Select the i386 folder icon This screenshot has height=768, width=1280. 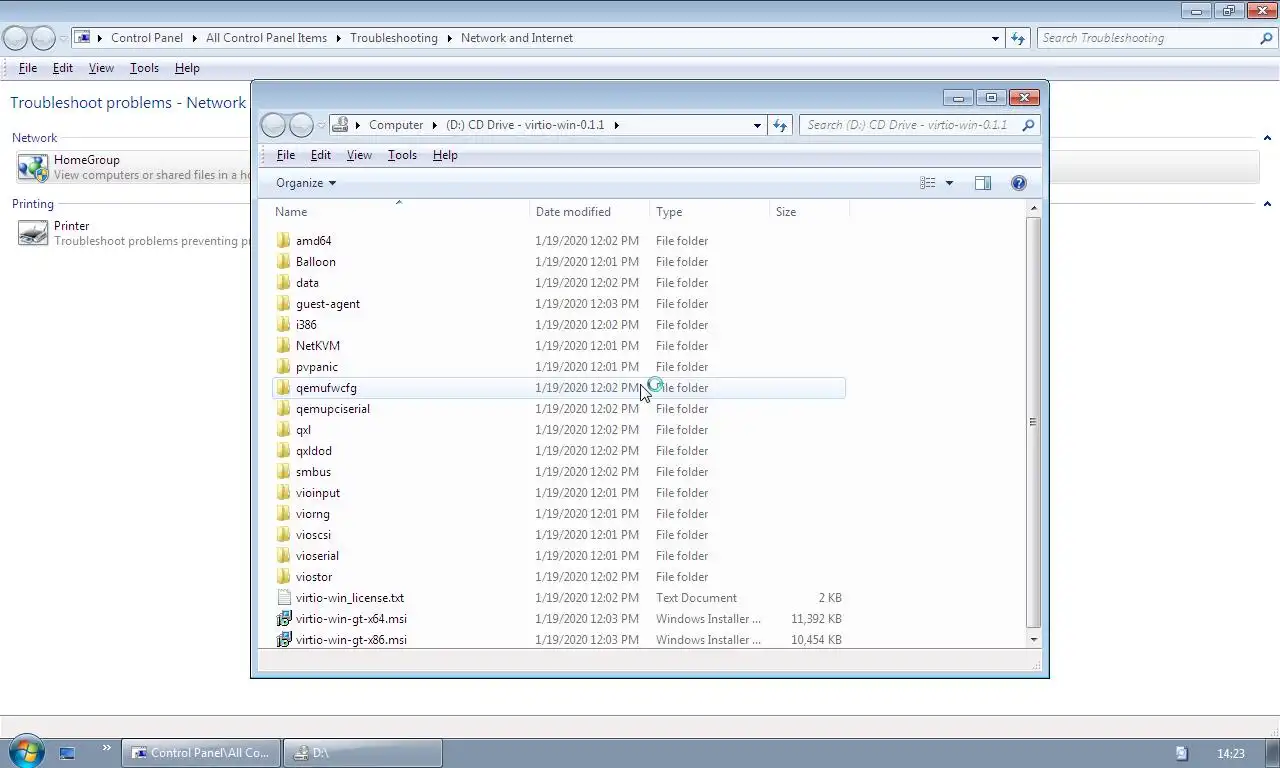[284, 325]
